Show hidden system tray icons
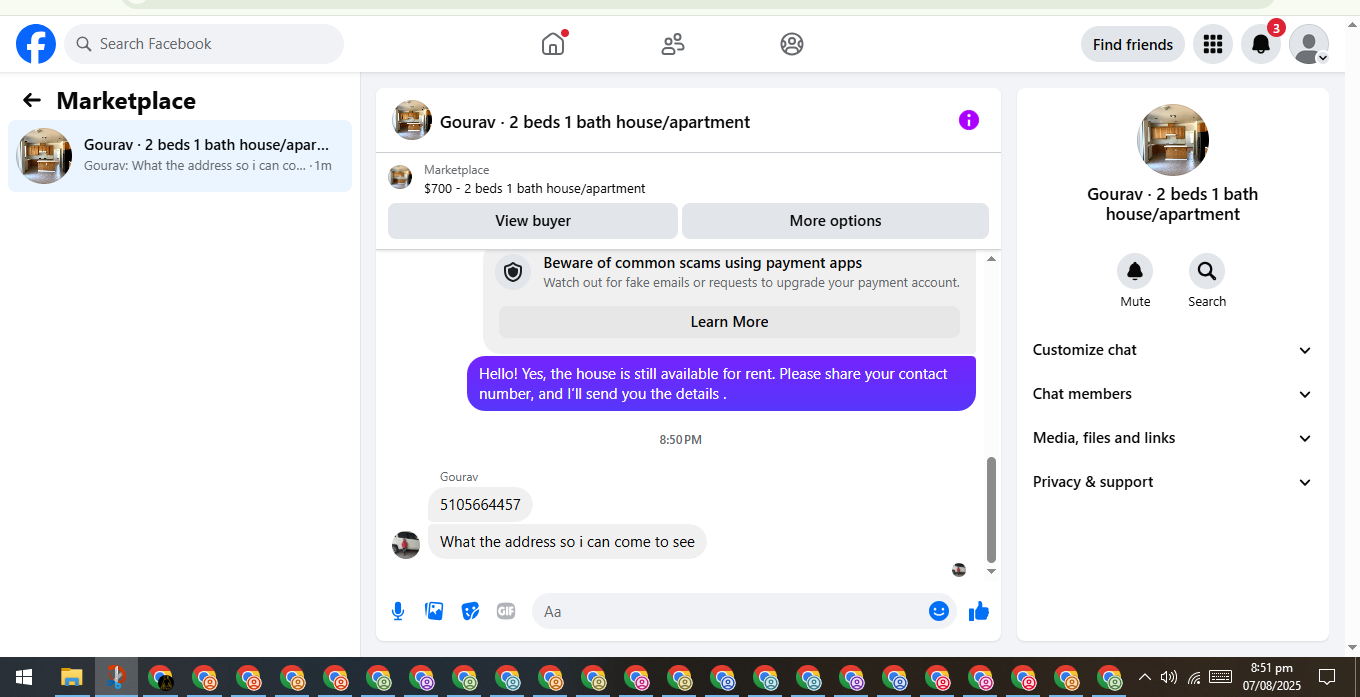This screenshot has height=697, width=1360. tap(1144, 677)
